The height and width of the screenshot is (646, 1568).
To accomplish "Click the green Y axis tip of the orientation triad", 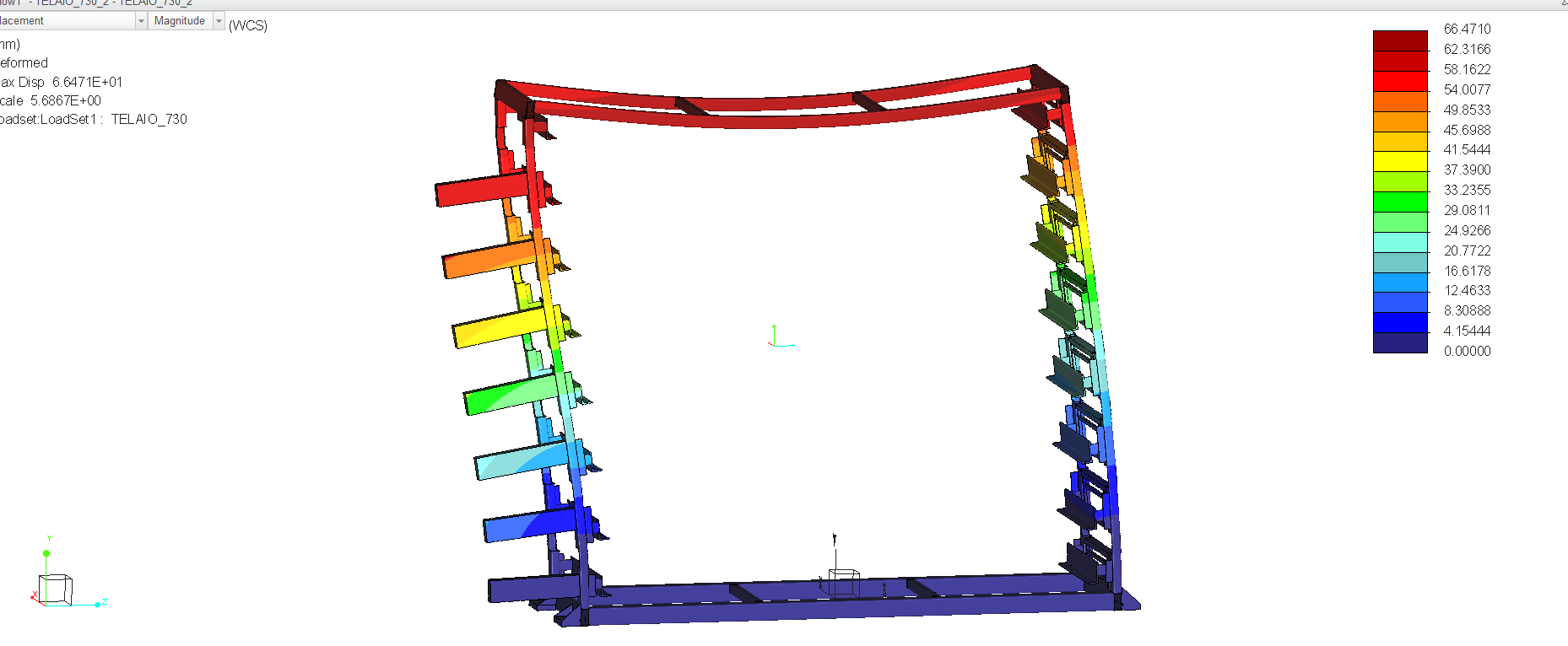I will (x=46, y=553).
